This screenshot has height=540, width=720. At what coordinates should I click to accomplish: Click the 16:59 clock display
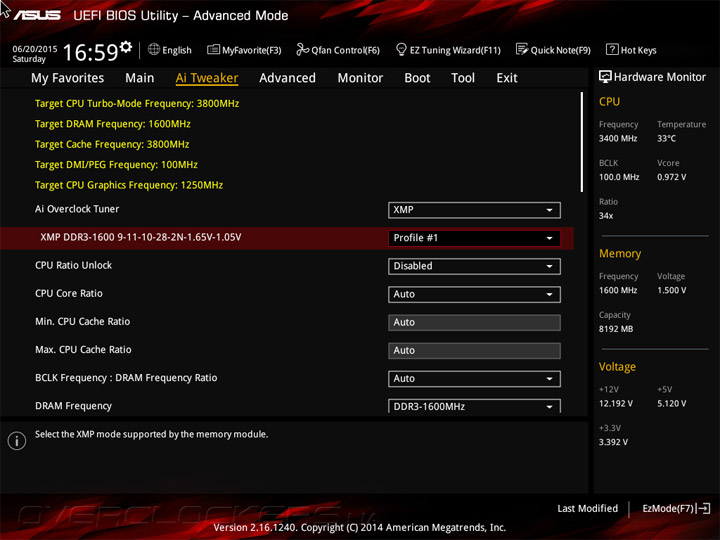point(90,52)
